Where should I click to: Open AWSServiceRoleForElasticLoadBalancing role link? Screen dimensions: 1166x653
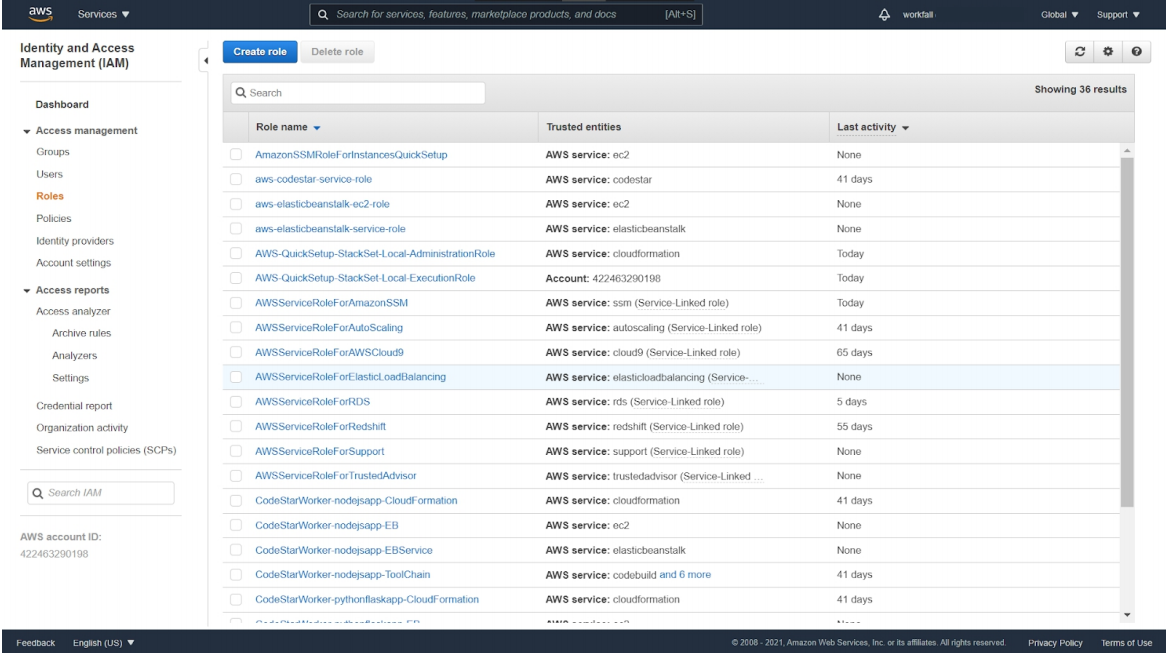350,377
